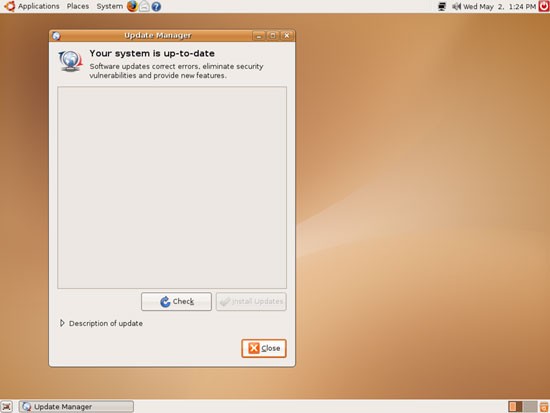
Task: Open the trash icon in bottom panel
Action: pos(544,407)
